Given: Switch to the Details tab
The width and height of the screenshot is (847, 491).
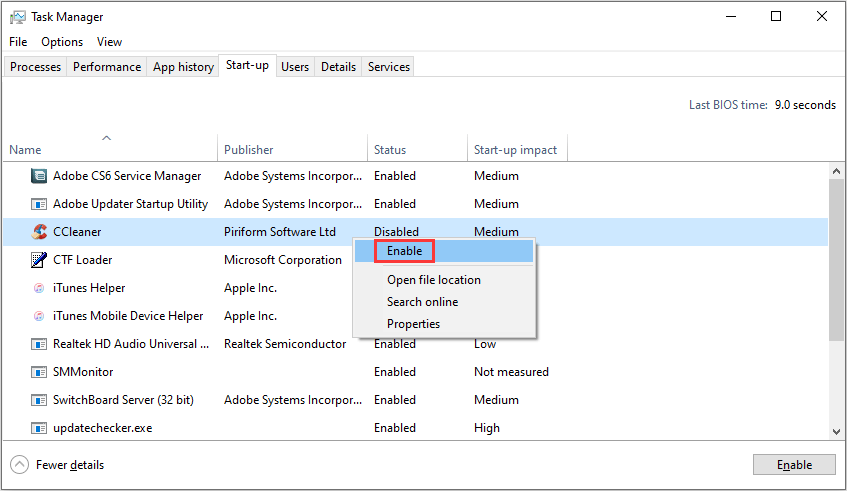Looking at the screenshot, I should (x=338, y=67).
